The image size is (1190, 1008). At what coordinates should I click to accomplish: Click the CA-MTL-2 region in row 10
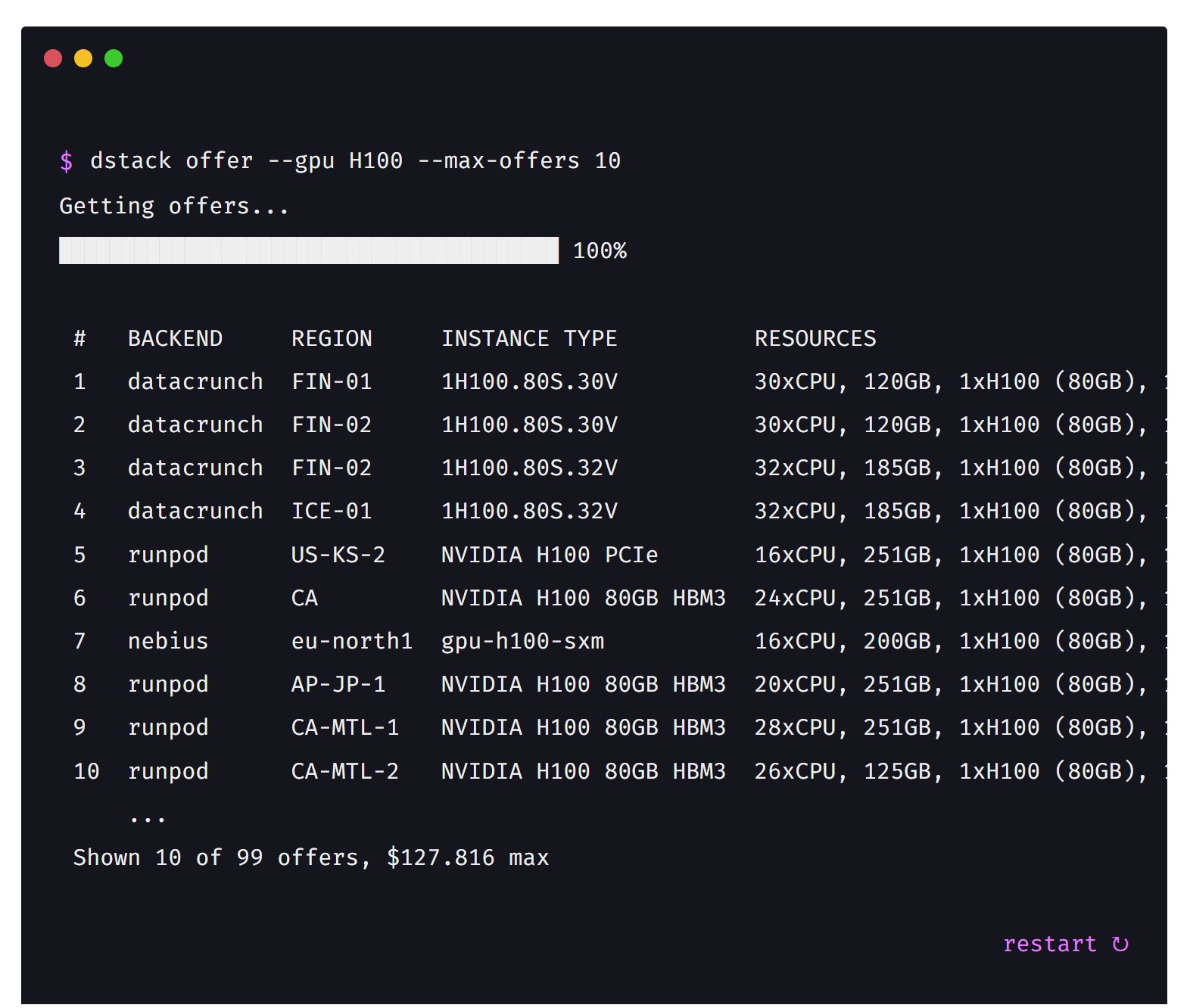pos(344,771)
